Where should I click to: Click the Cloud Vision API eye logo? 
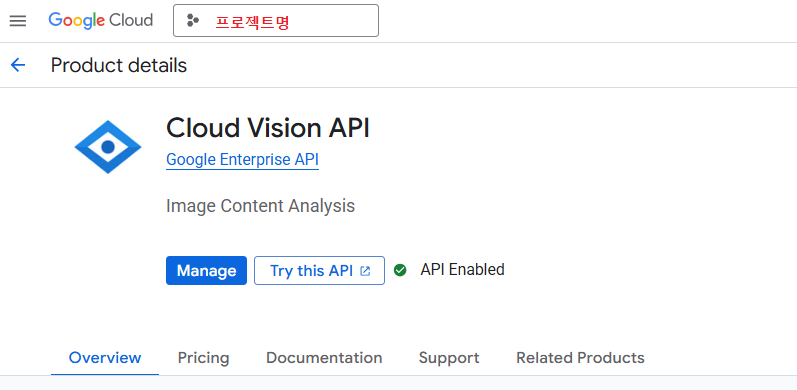click(x=108, y=147)
